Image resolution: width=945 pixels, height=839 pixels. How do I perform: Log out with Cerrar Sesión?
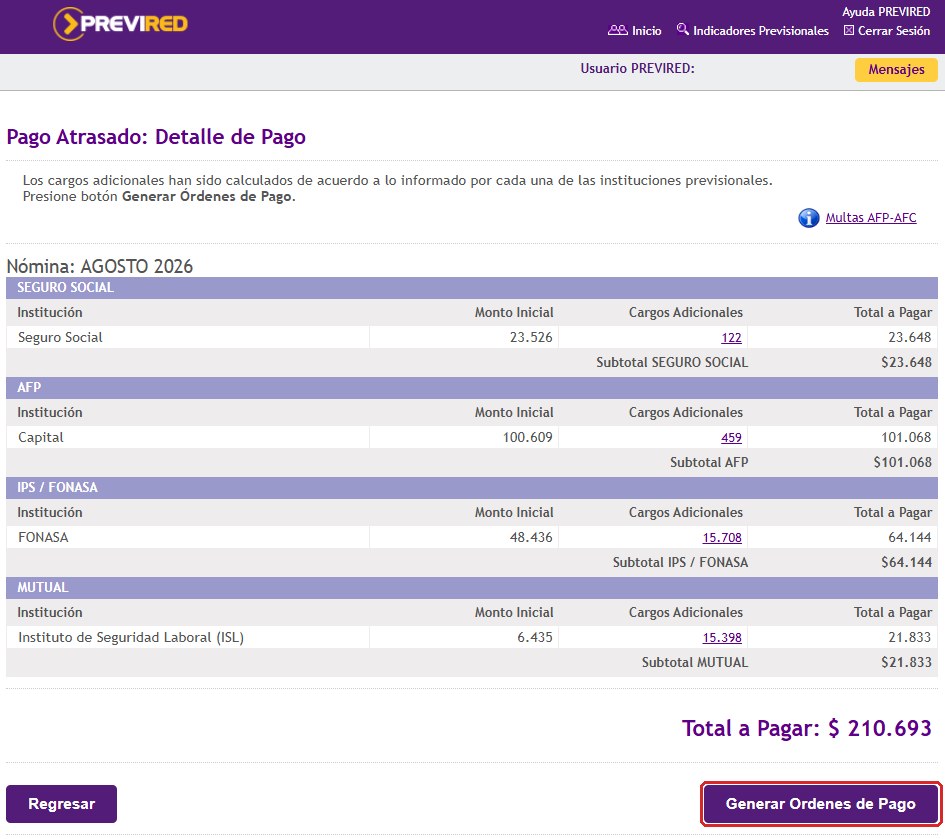point(894,31)
